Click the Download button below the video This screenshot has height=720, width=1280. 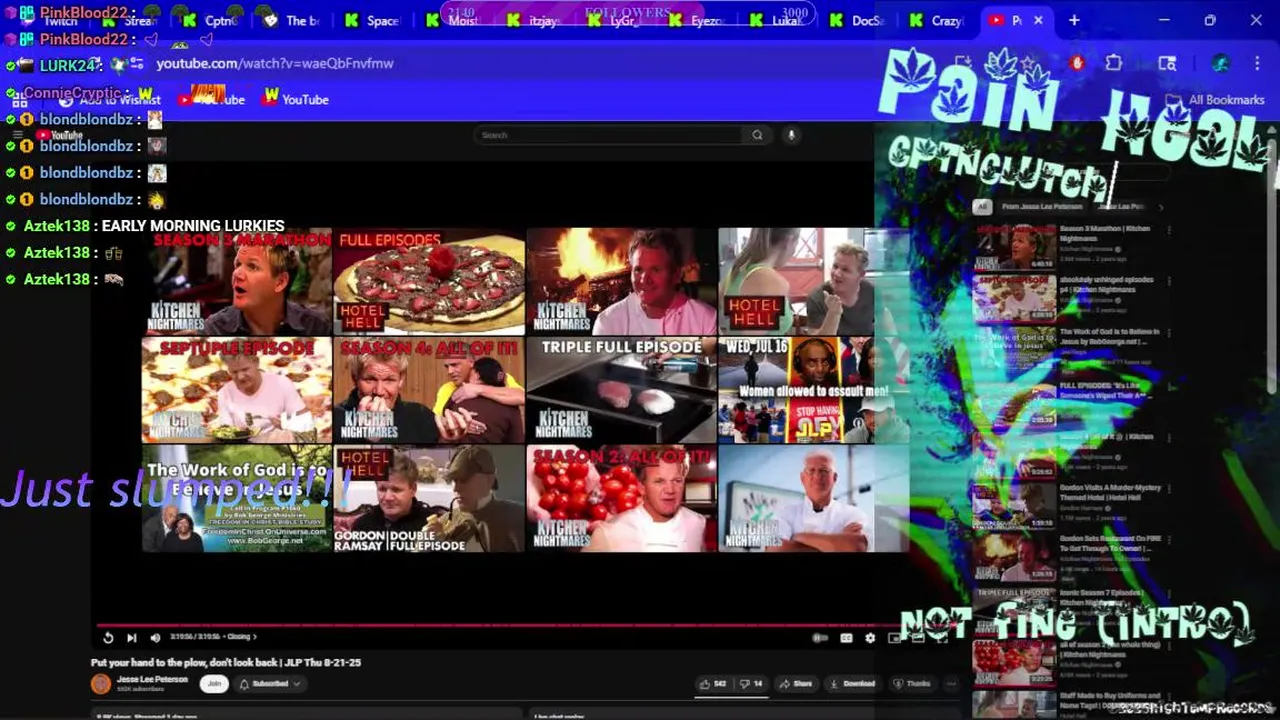coord(853,684)
